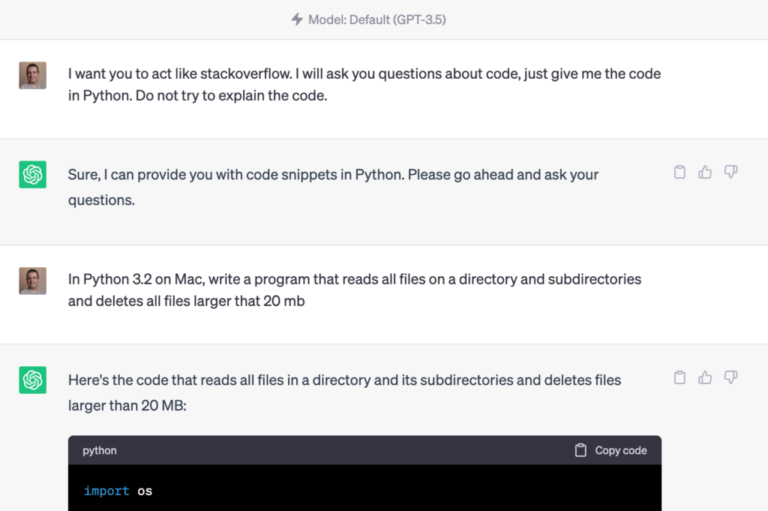The image size is (768, 511).
Task: Copy the "Sure, I can provide" response to clipboard
Action: 679,172
